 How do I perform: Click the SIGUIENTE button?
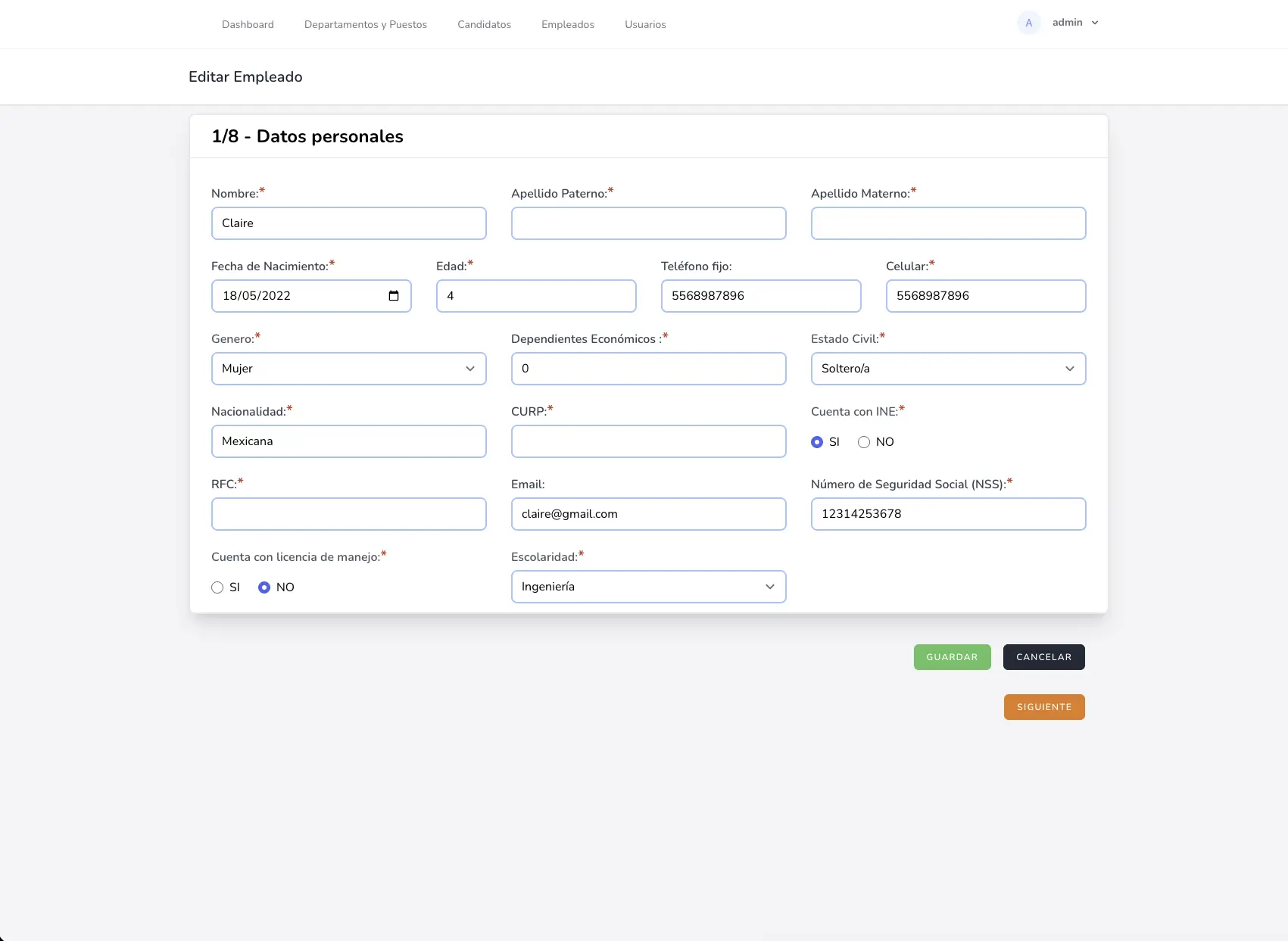point(1044,707)
